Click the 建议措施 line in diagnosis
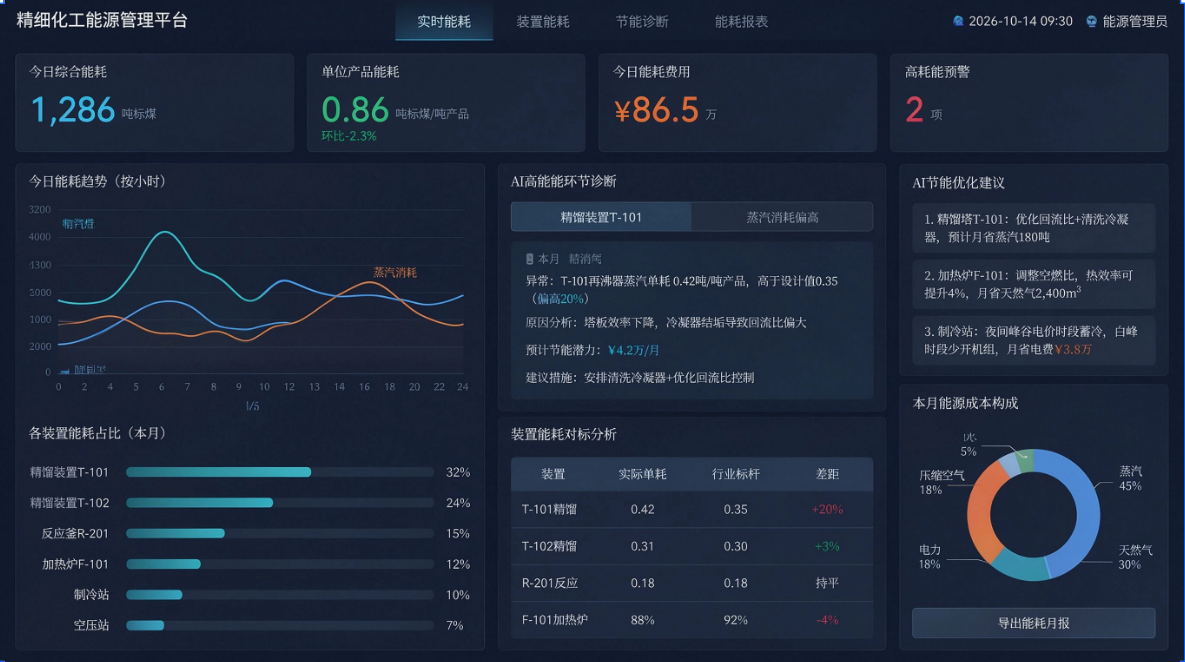The width and height of the screenshot is (1185, 662). point(639,377)
